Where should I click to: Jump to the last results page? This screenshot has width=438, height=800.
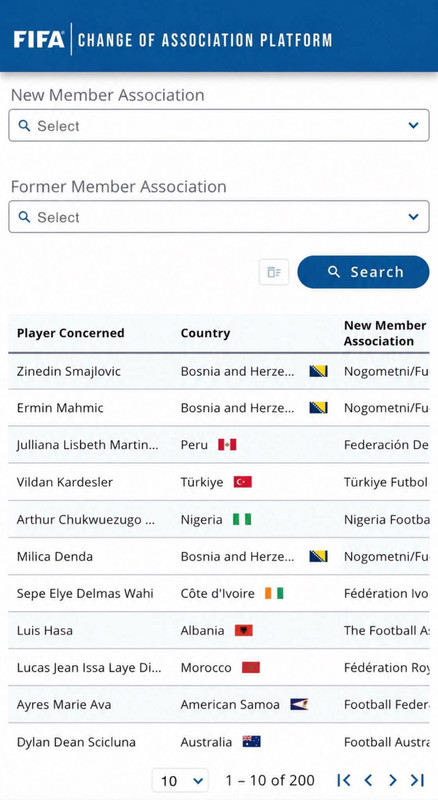pyautogui.click(x=417, y=780)
